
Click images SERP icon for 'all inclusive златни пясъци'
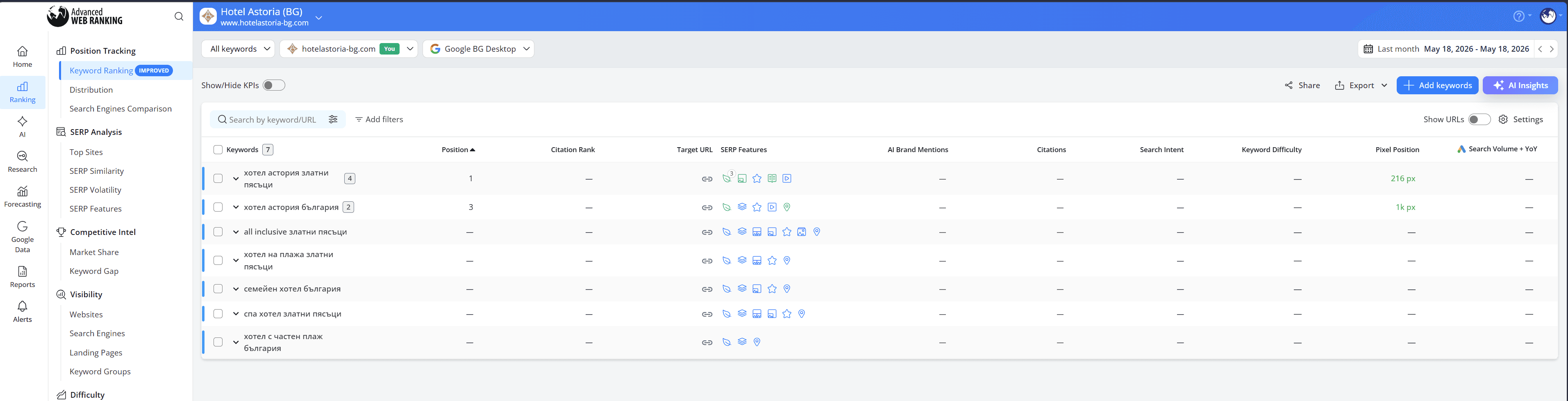(x=802, y=232)
